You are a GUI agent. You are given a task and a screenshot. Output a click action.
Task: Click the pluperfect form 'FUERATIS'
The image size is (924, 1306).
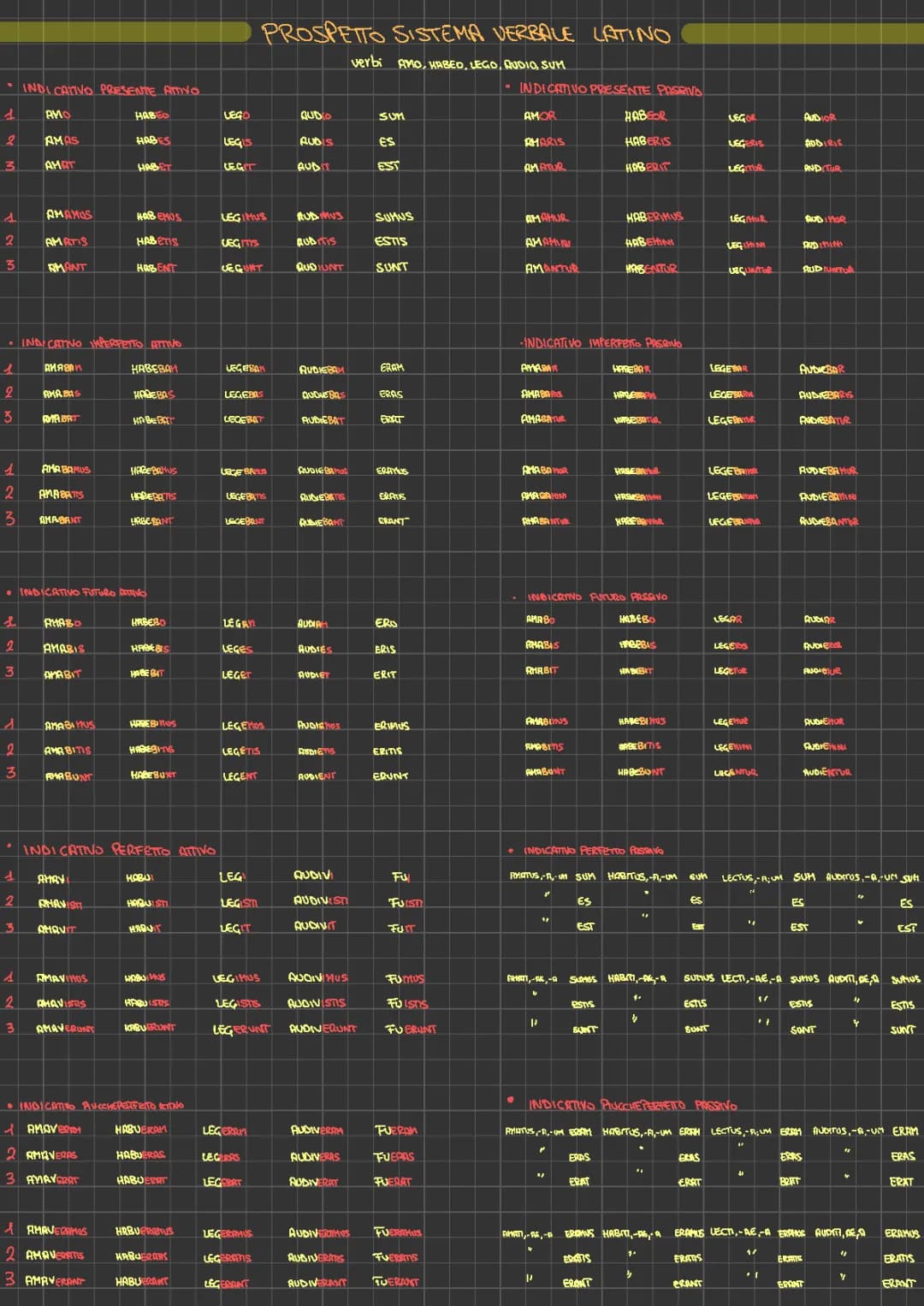coord(396,1257)
